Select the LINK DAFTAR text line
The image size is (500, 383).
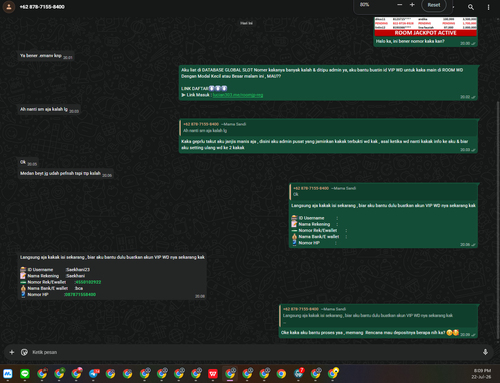tap(204, 88)
